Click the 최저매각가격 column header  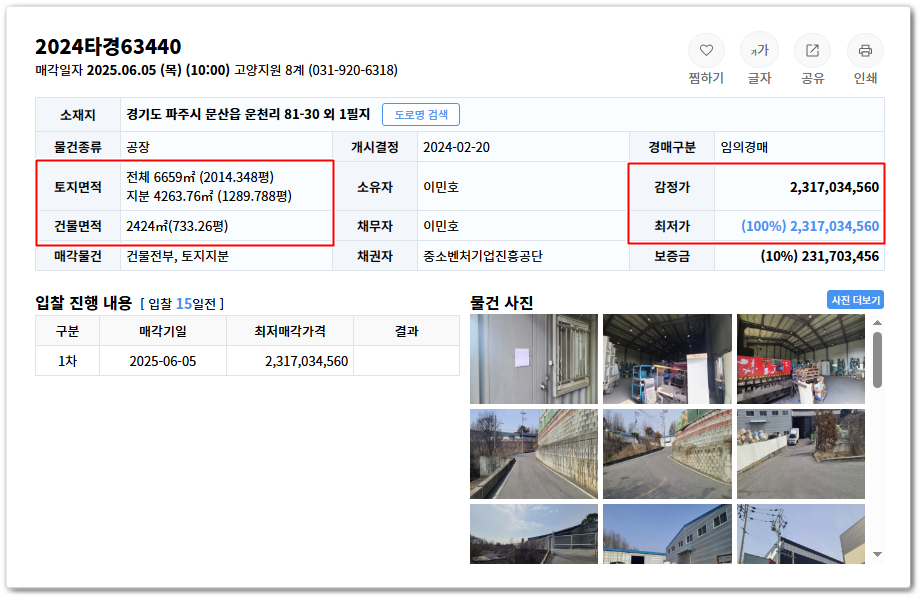290,331
